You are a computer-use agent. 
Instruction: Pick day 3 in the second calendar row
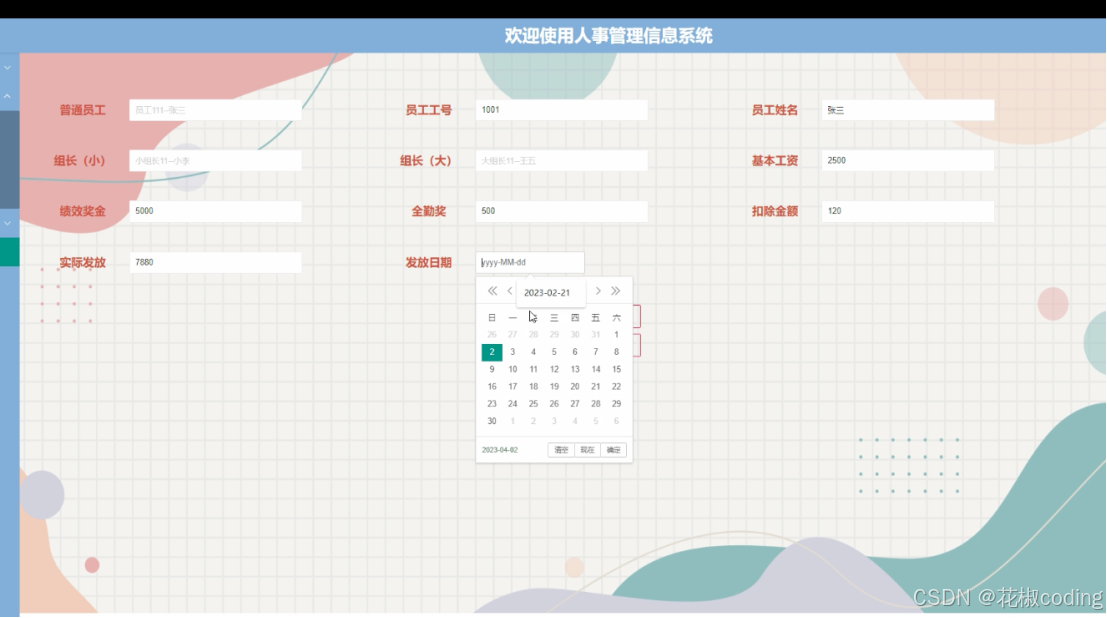(513, 352)
